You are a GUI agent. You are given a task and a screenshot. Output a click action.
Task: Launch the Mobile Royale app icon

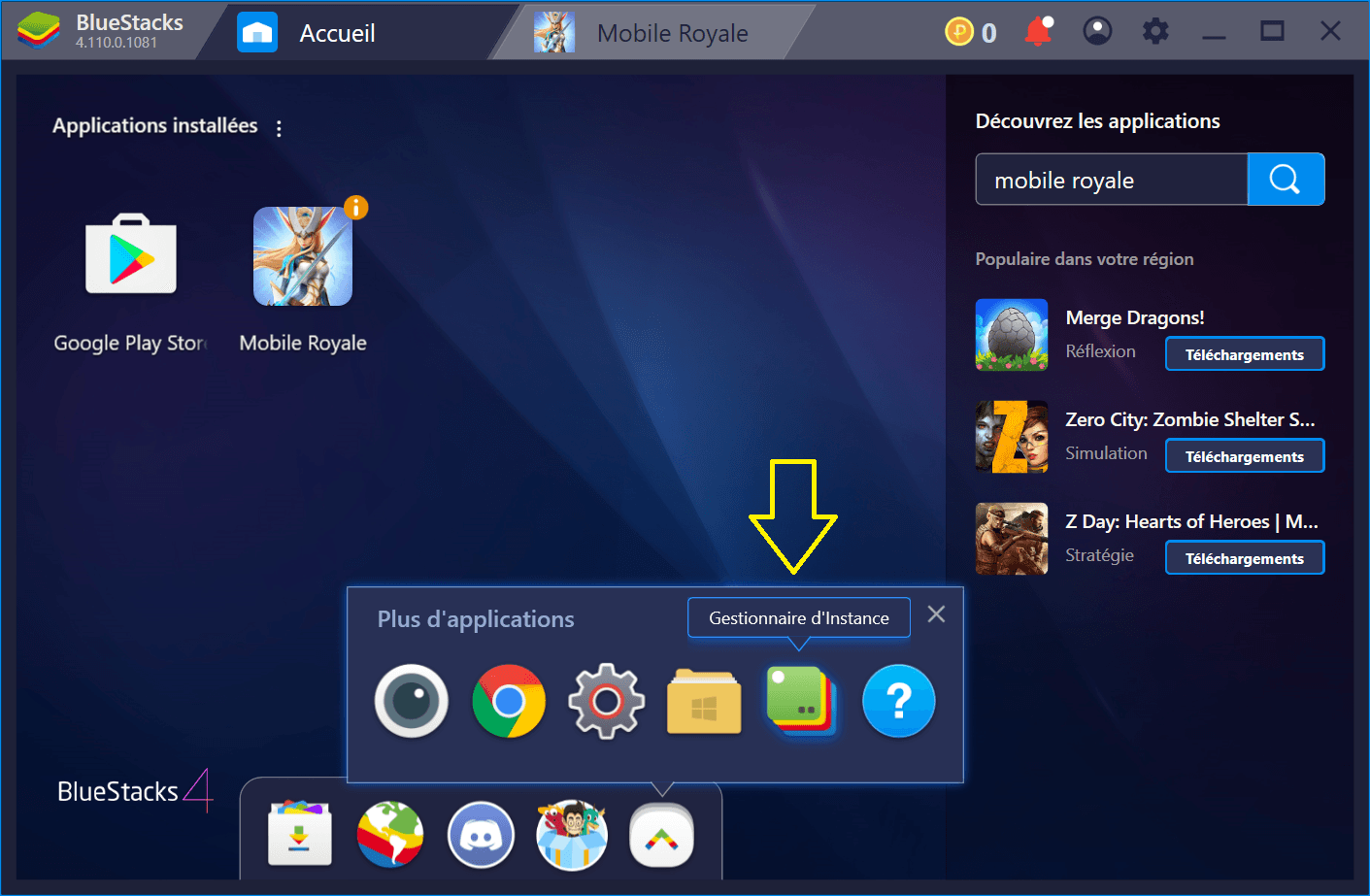point(303,256)
